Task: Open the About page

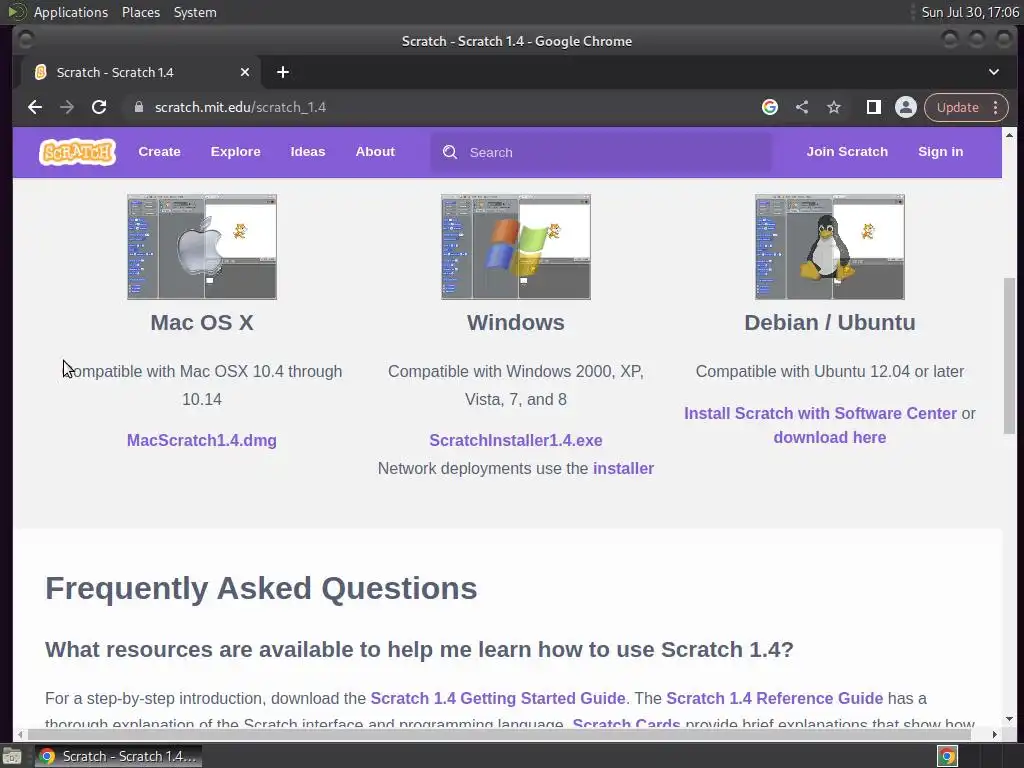Action: click(375, 152)
